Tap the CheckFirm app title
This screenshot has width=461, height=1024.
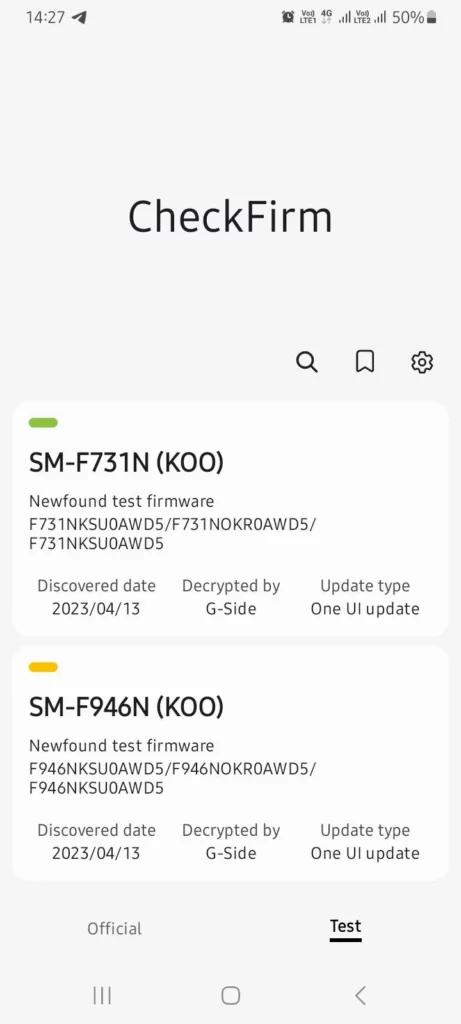230,217
